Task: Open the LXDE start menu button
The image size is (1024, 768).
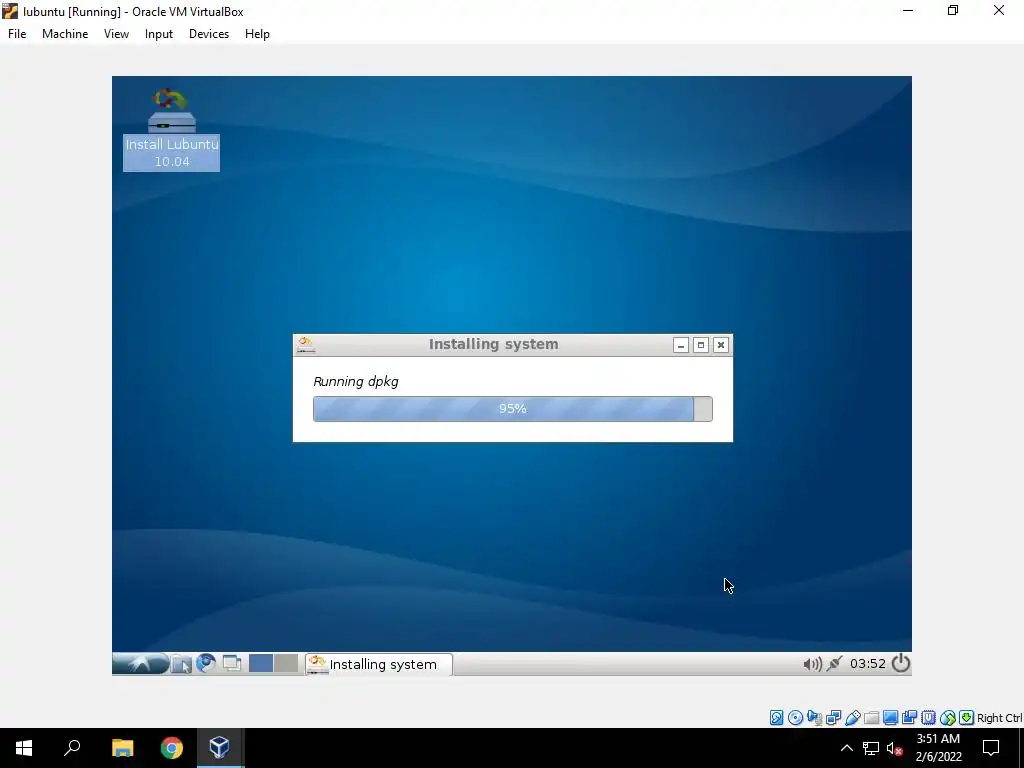Action: [140, 664]
